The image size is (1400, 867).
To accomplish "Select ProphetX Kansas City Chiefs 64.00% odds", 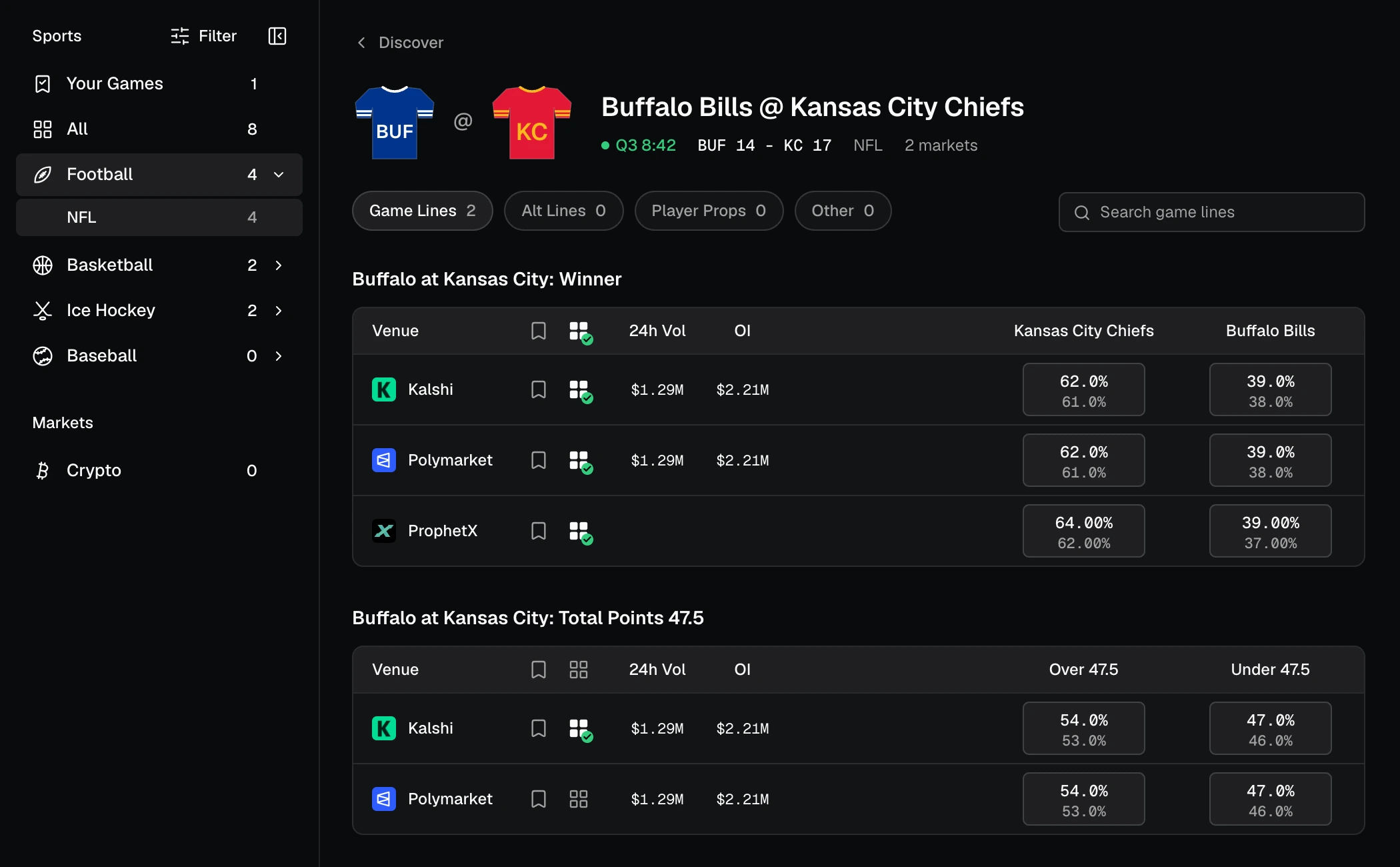I will click(1084, 531).
